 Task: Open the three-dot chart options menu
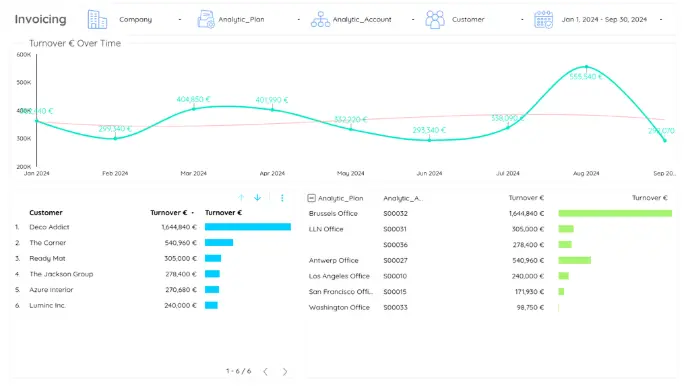coord(282,198)
